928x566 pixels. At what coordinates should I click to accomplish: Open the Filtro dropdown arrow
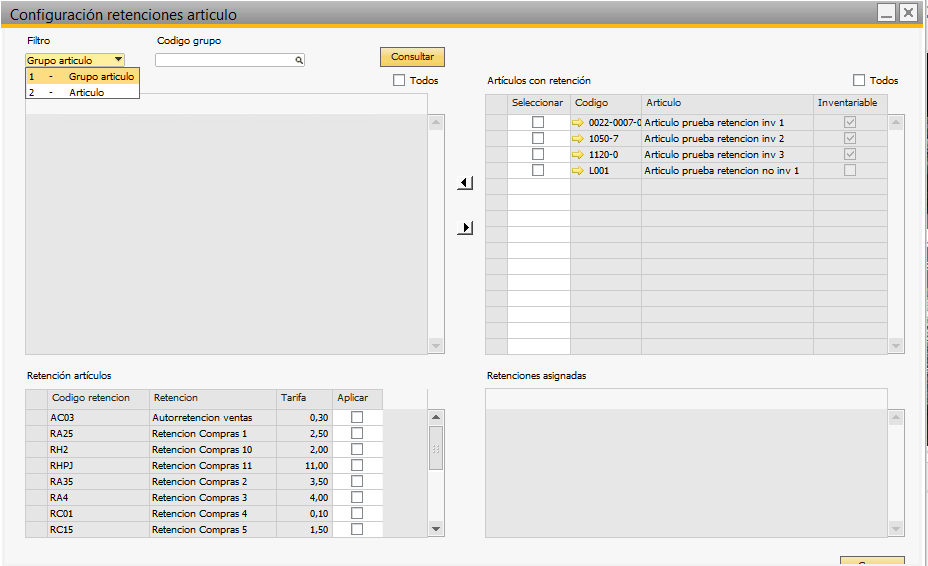tap(118, 60)
